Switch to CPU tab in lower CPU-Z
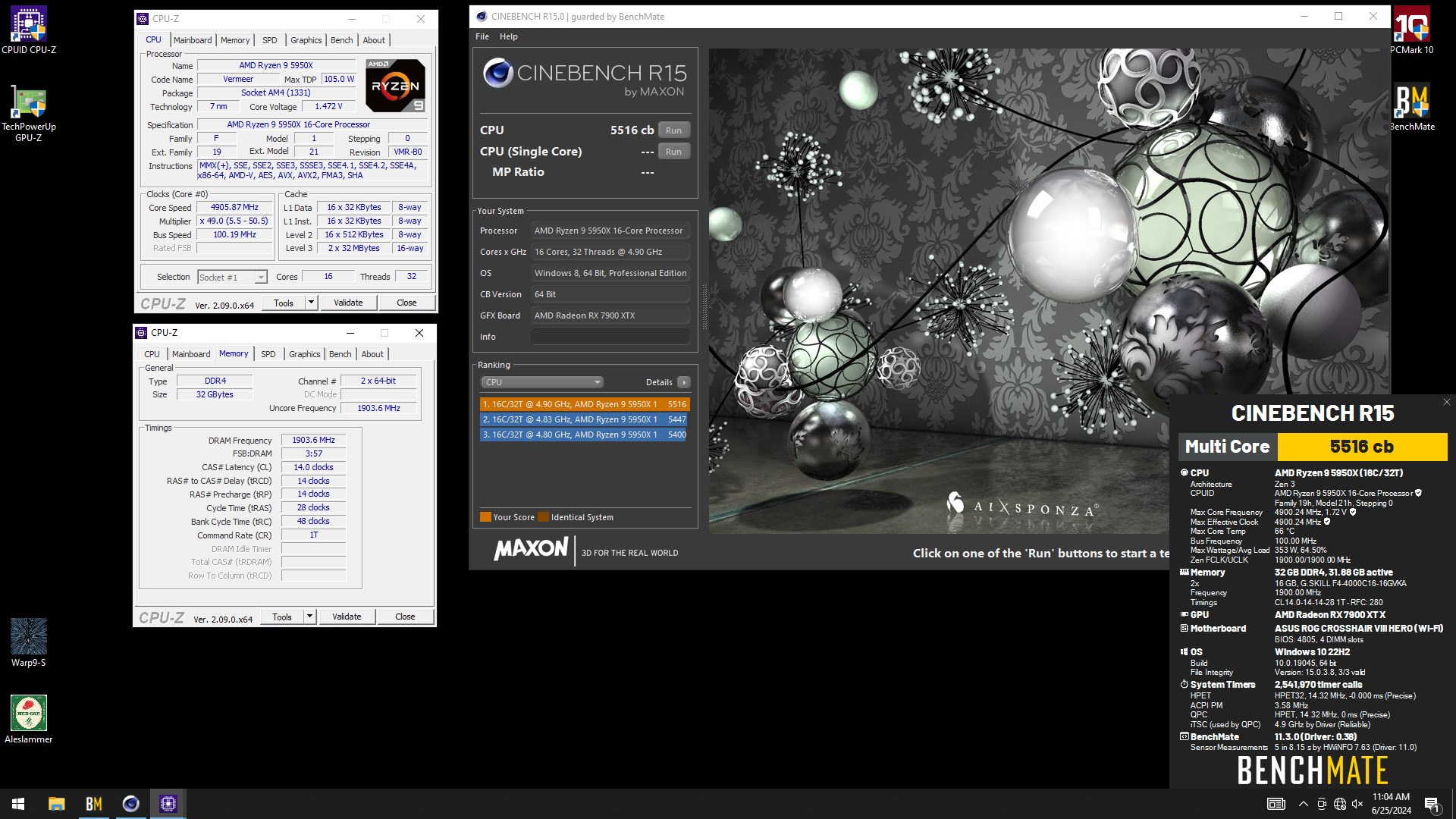This screenshot has width=1456, height=819. (x=152, y=354)
